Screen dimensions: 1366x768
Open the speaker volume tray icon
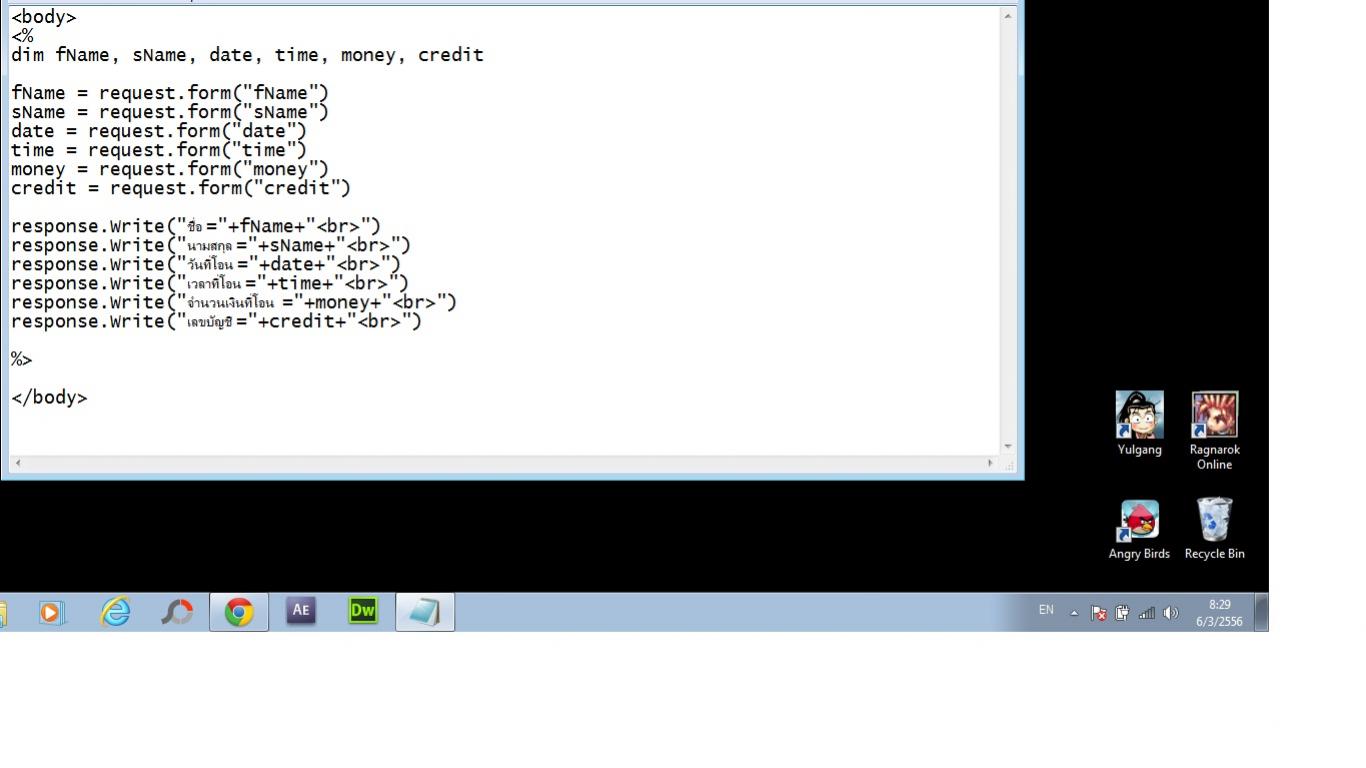pos(1171,613)
